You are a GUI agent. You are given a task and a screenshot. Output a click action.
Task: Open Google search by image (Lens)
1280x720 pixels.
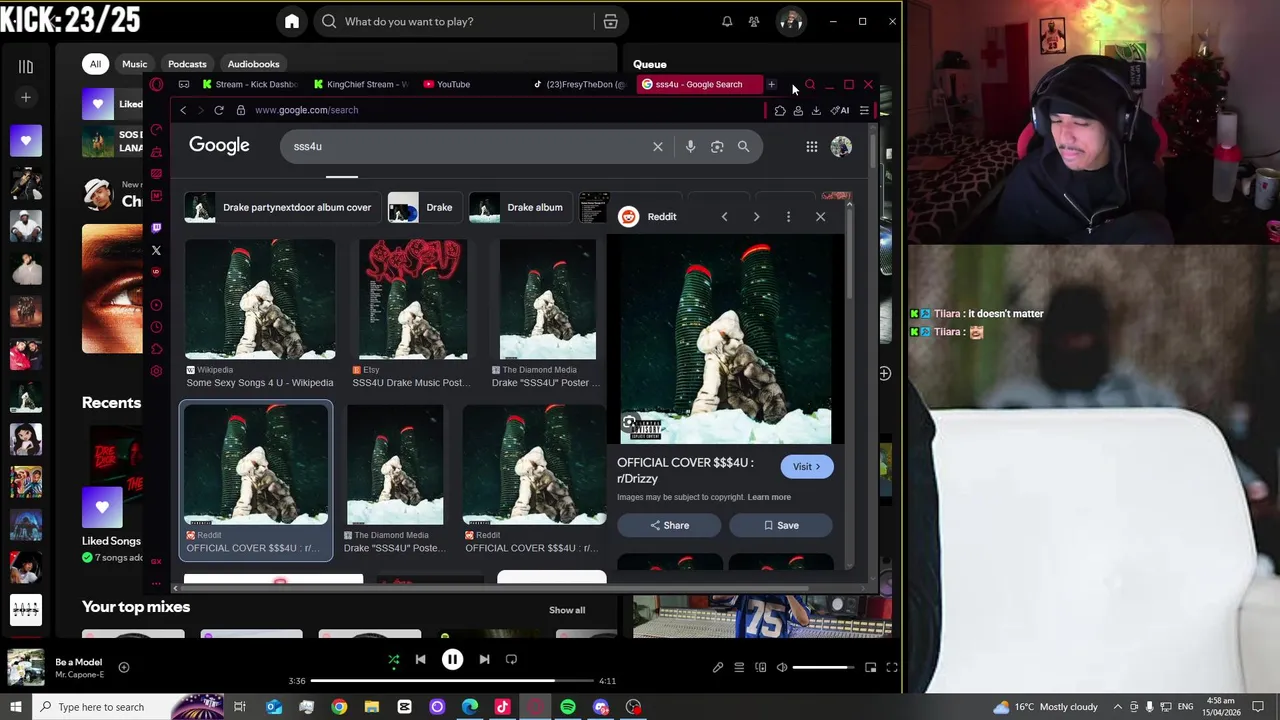tap(717, 147)
